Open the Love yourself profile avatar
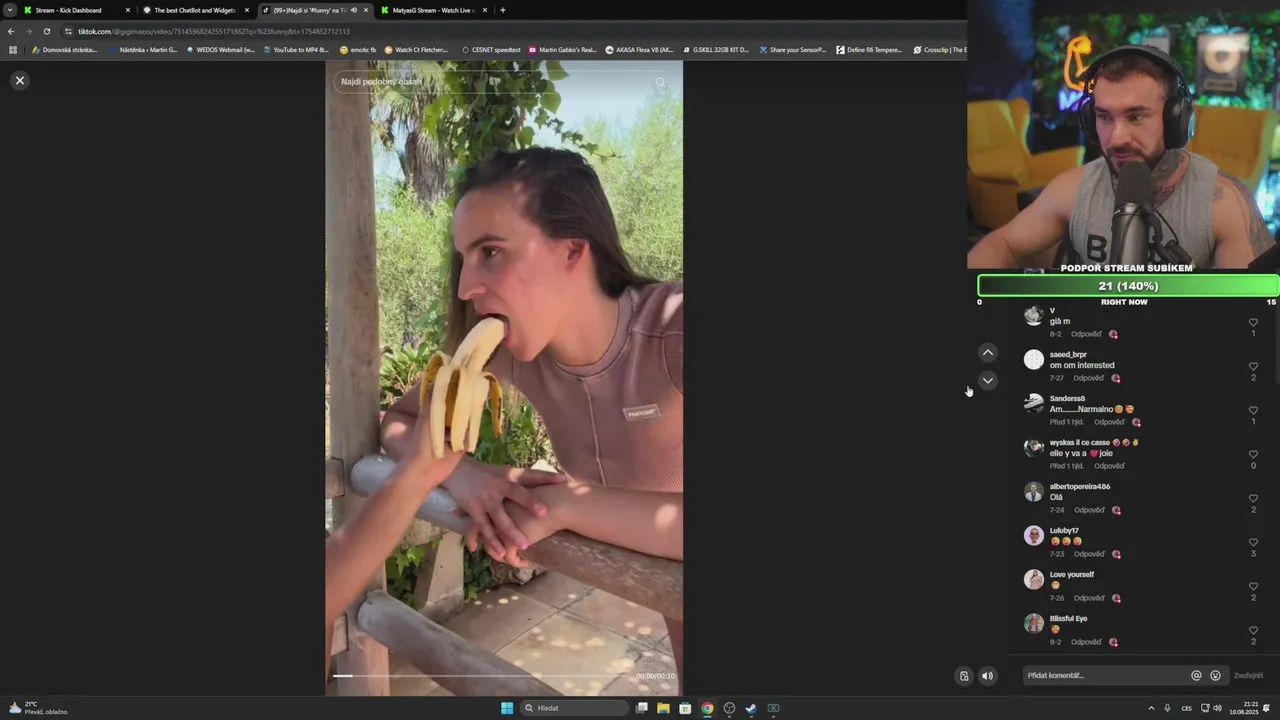This screenshot has height=720, width=1280. click(1034, 580)
